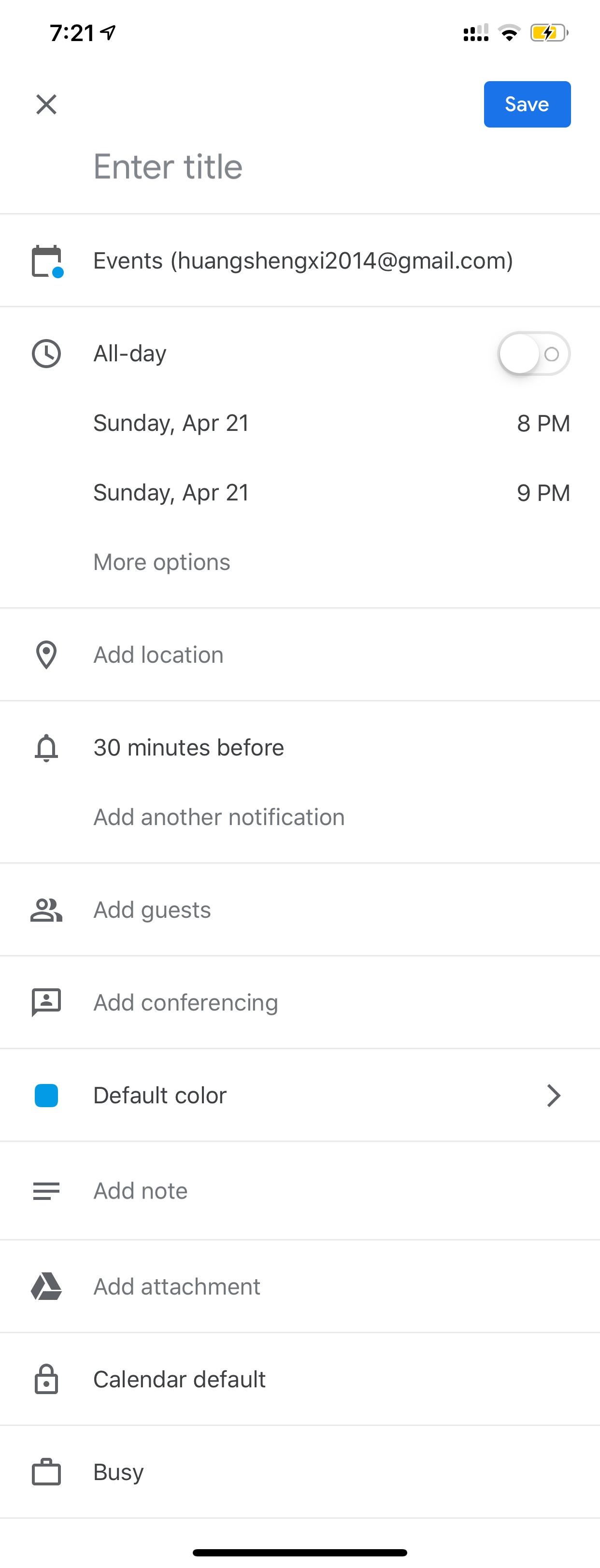Screen dimensions: 600x1568
Task: Tap the Google Drive attachment icon
Action: (x=46, y=1286)
